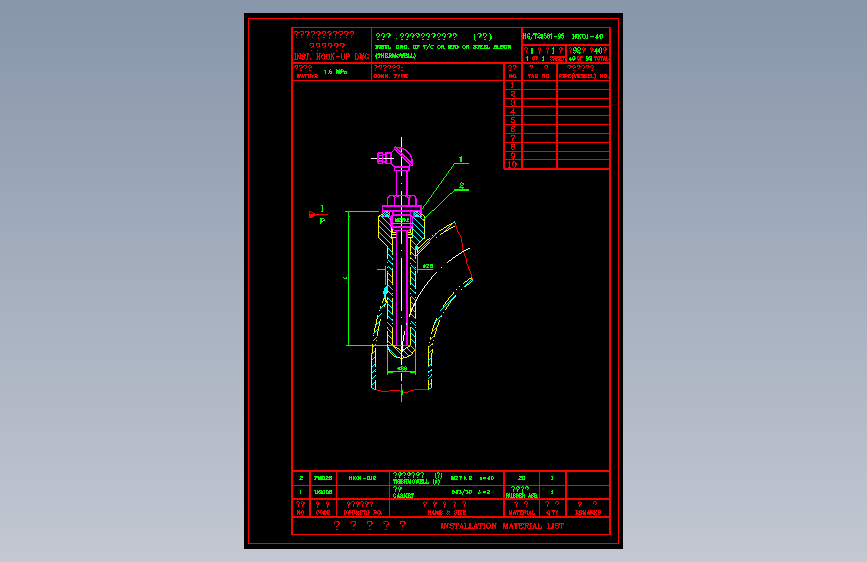Screen dimensions: 867x562
Task: Click the 'CONN. TYPE' label
Action: (391, 76)
